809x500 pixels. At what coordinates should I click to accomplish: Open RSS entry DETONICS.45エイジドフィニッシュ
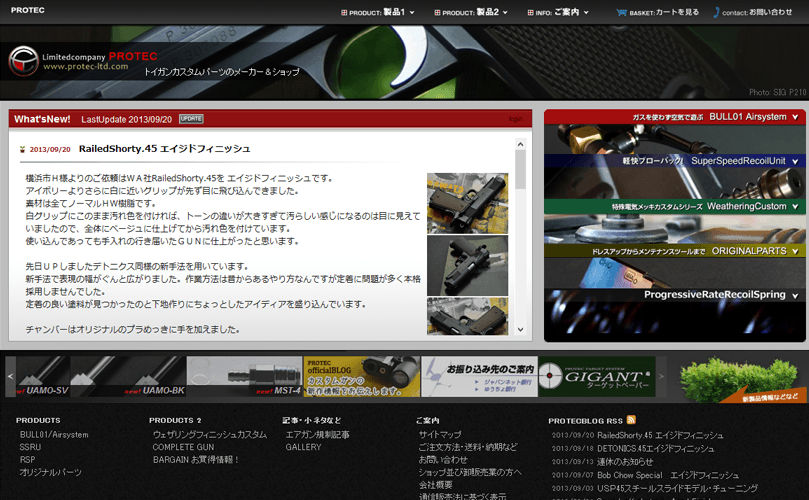point(656,449)
